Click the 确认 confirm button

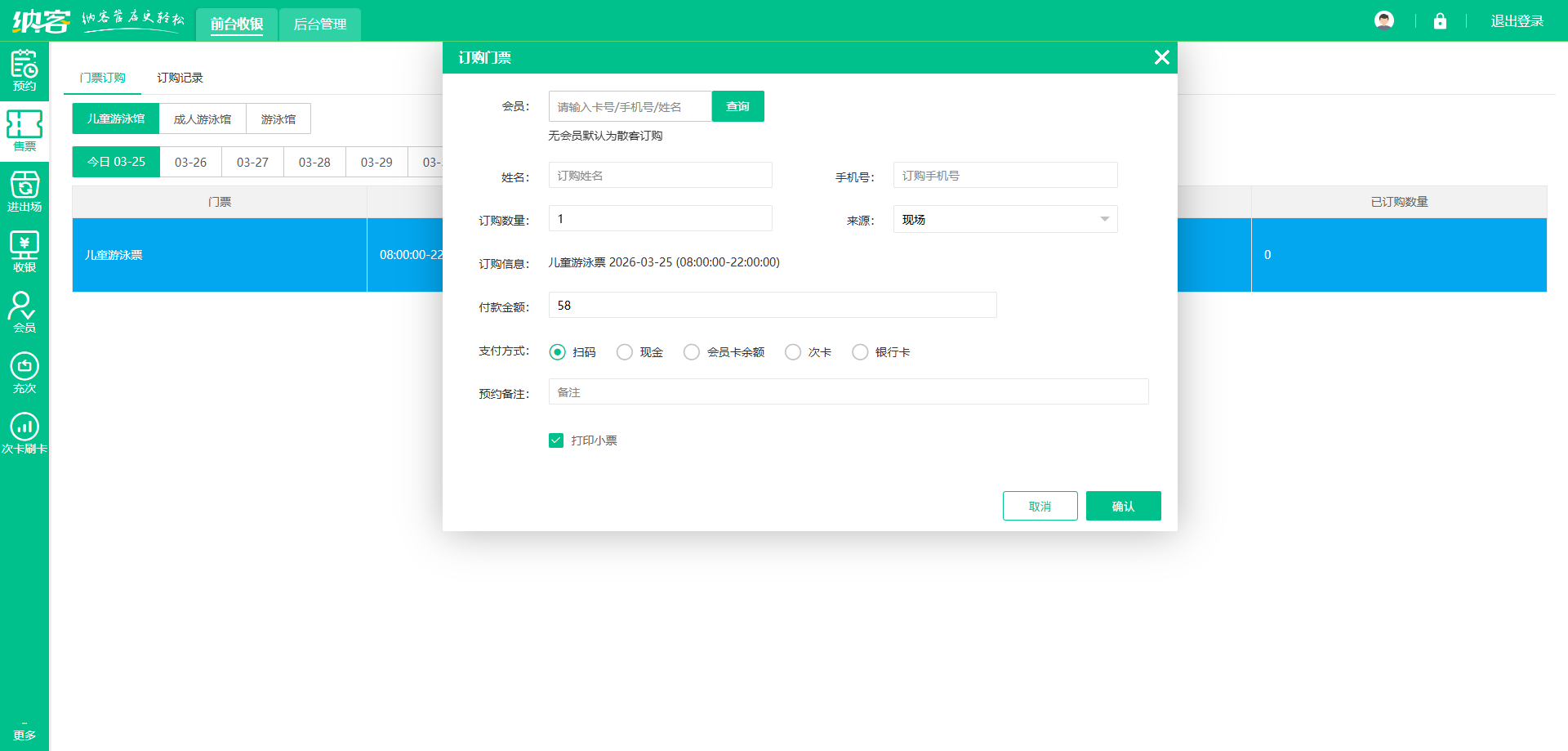tap(1123, 506)
